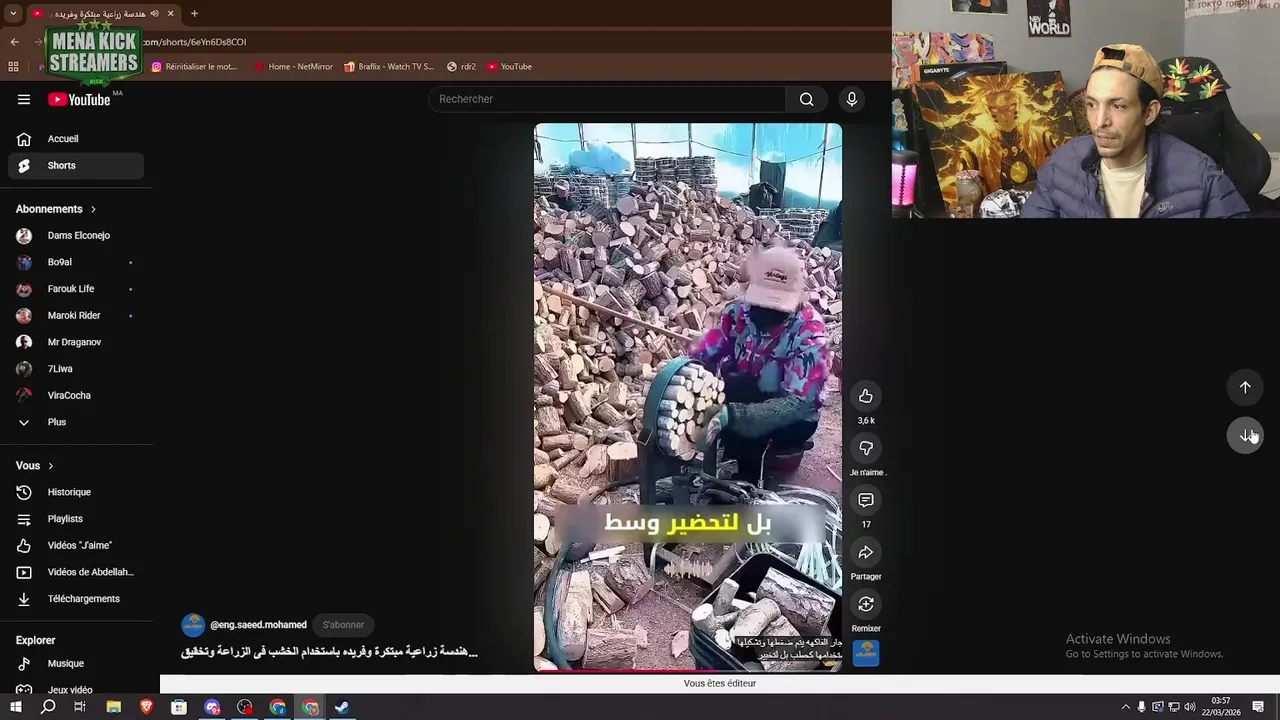Open a new browser tab
Image resolution: width=1280 pixels, height=720 pixels.
point(194,14)
